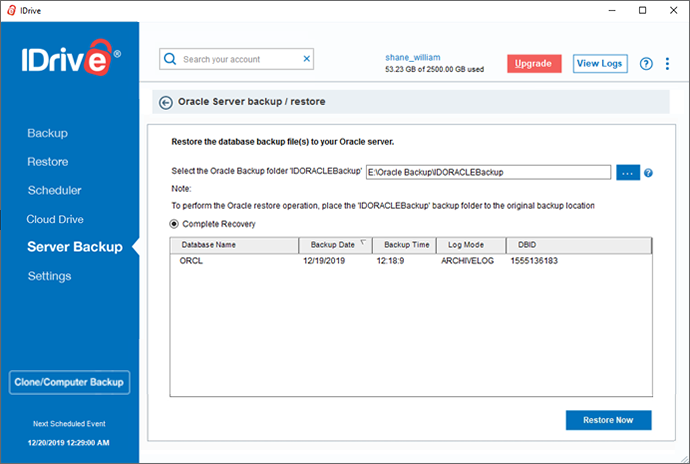Select the Complete Recovery radio button

pyautogui.click(x=174, y=224)
